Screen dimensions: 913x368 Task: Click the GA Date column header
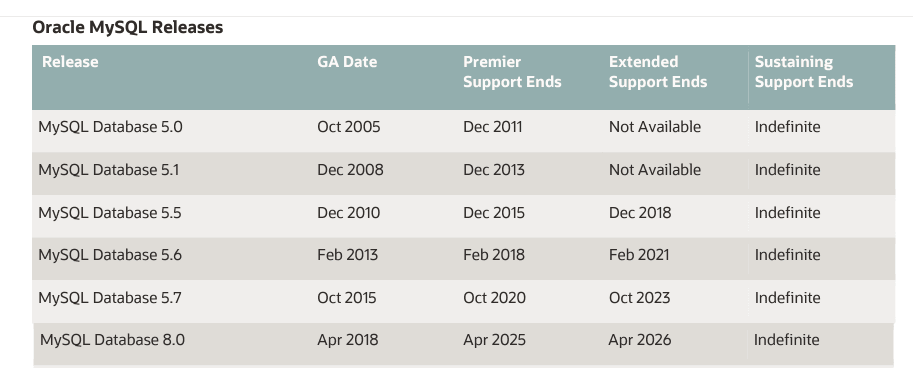click(x=347, y=62)
